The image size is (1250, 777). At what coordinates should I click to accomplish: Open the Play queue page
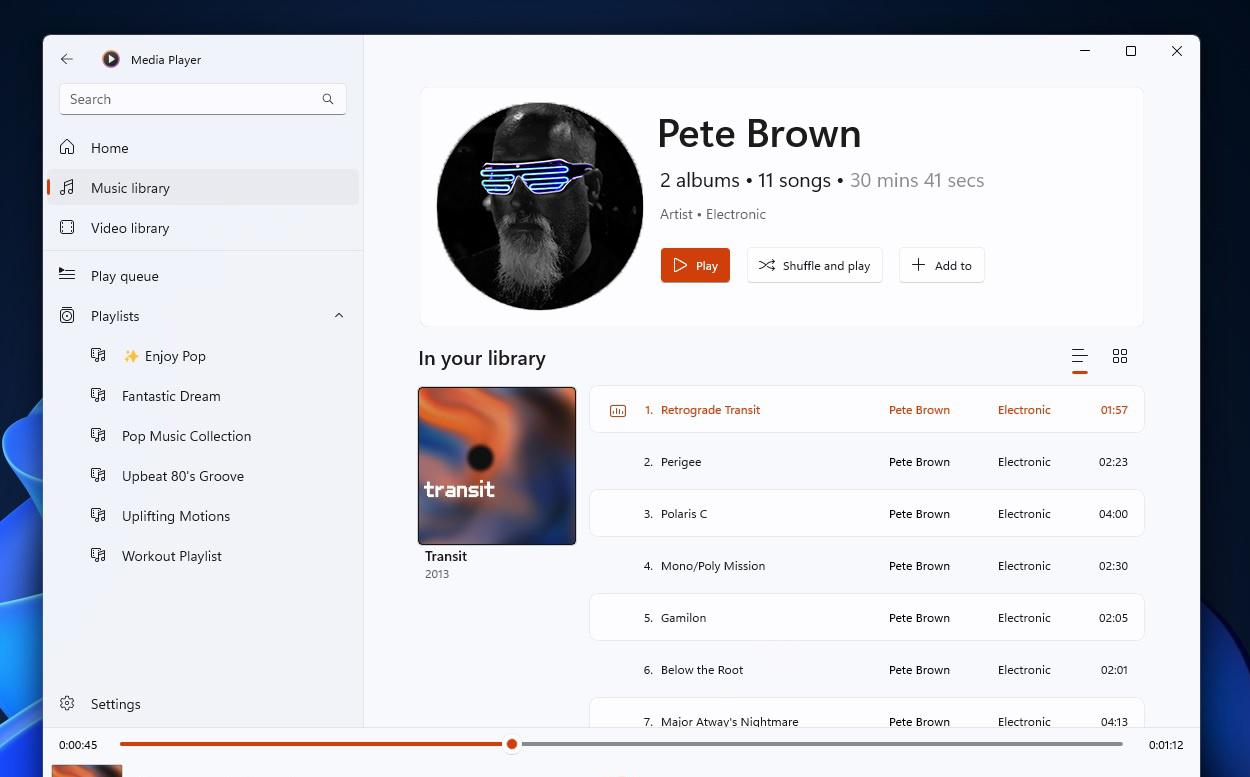point(203,276)
